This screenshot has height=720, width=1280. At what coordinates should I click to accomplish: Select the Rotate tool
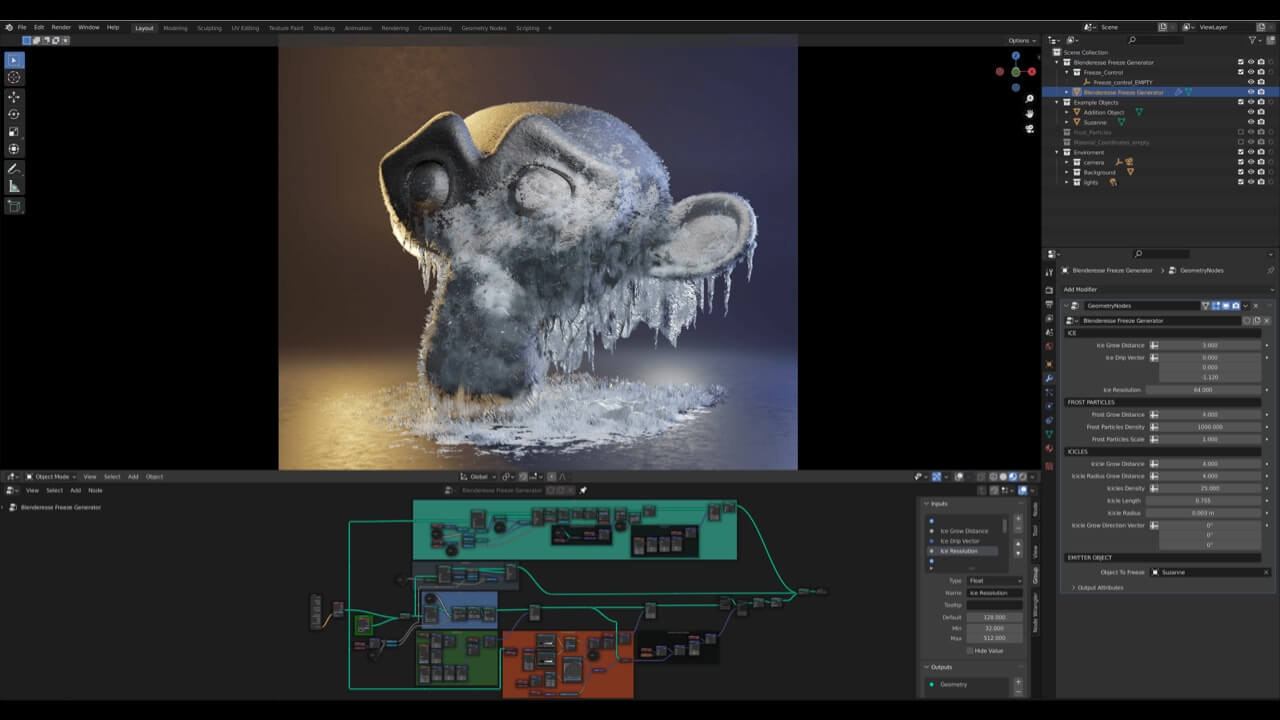(x=14, y=114)
